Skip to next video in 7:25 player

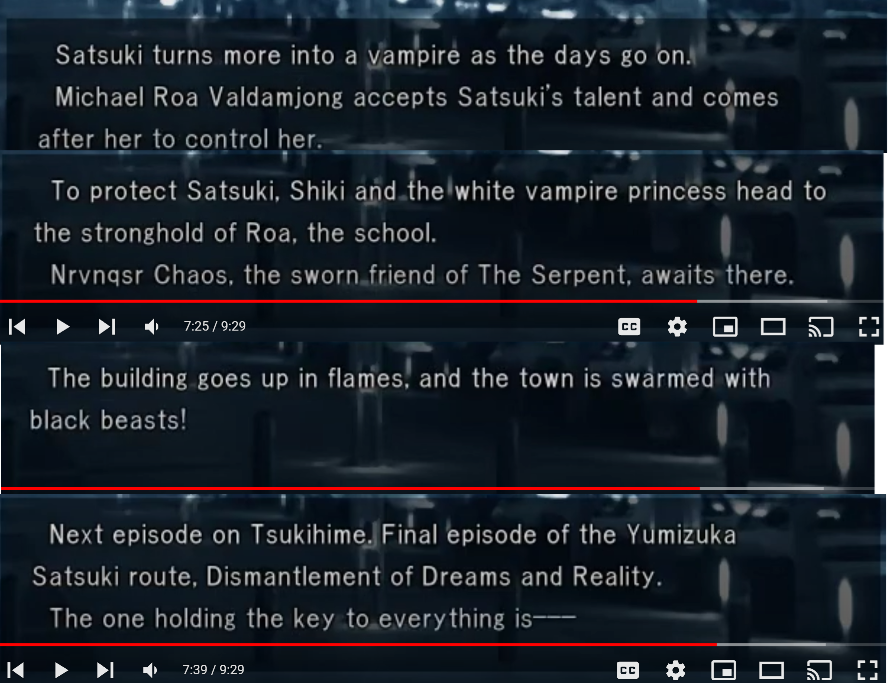click(x=107, y=326)
